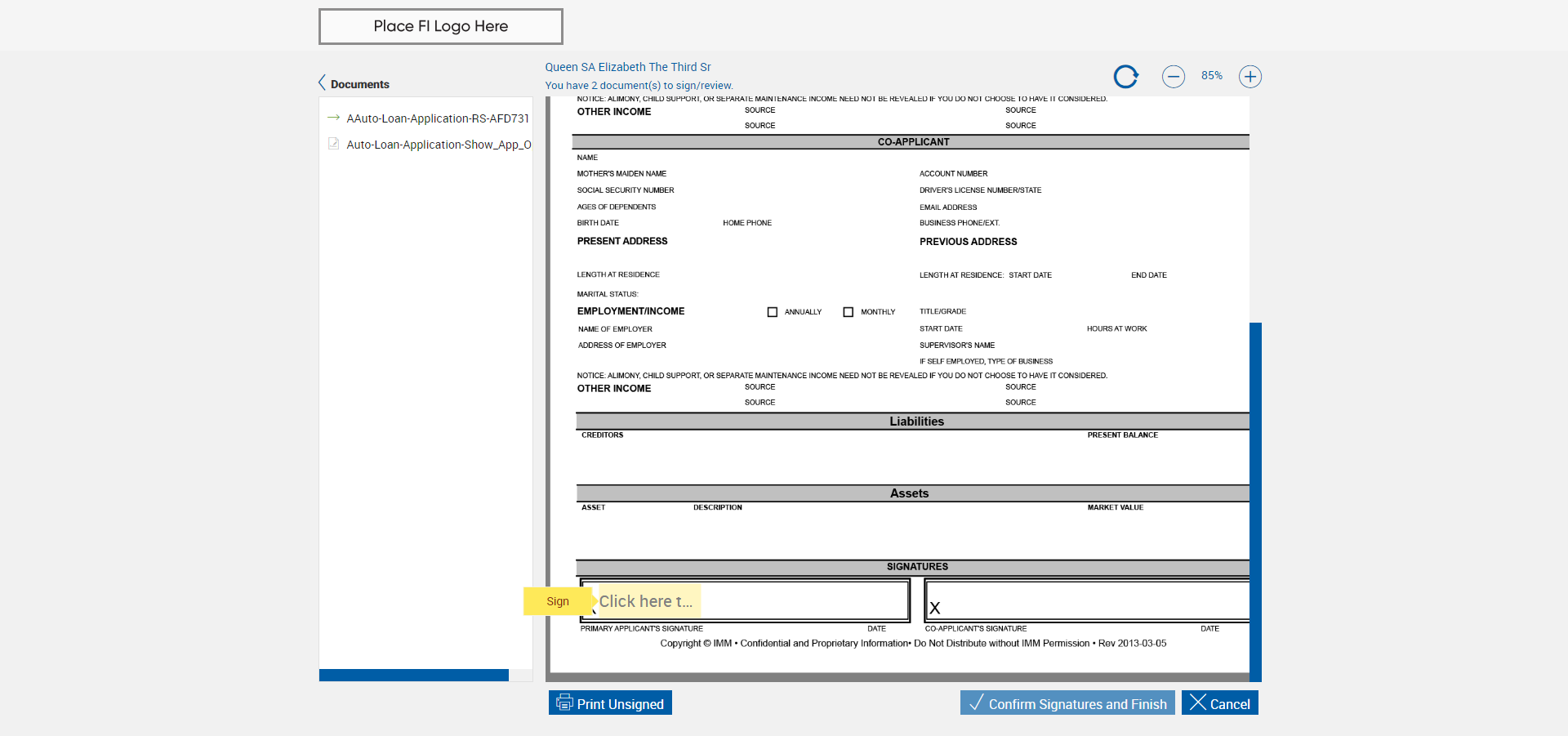Go back using Documents chevron
This screenshot has height=736, width=1568.
[x=322, y=83]
